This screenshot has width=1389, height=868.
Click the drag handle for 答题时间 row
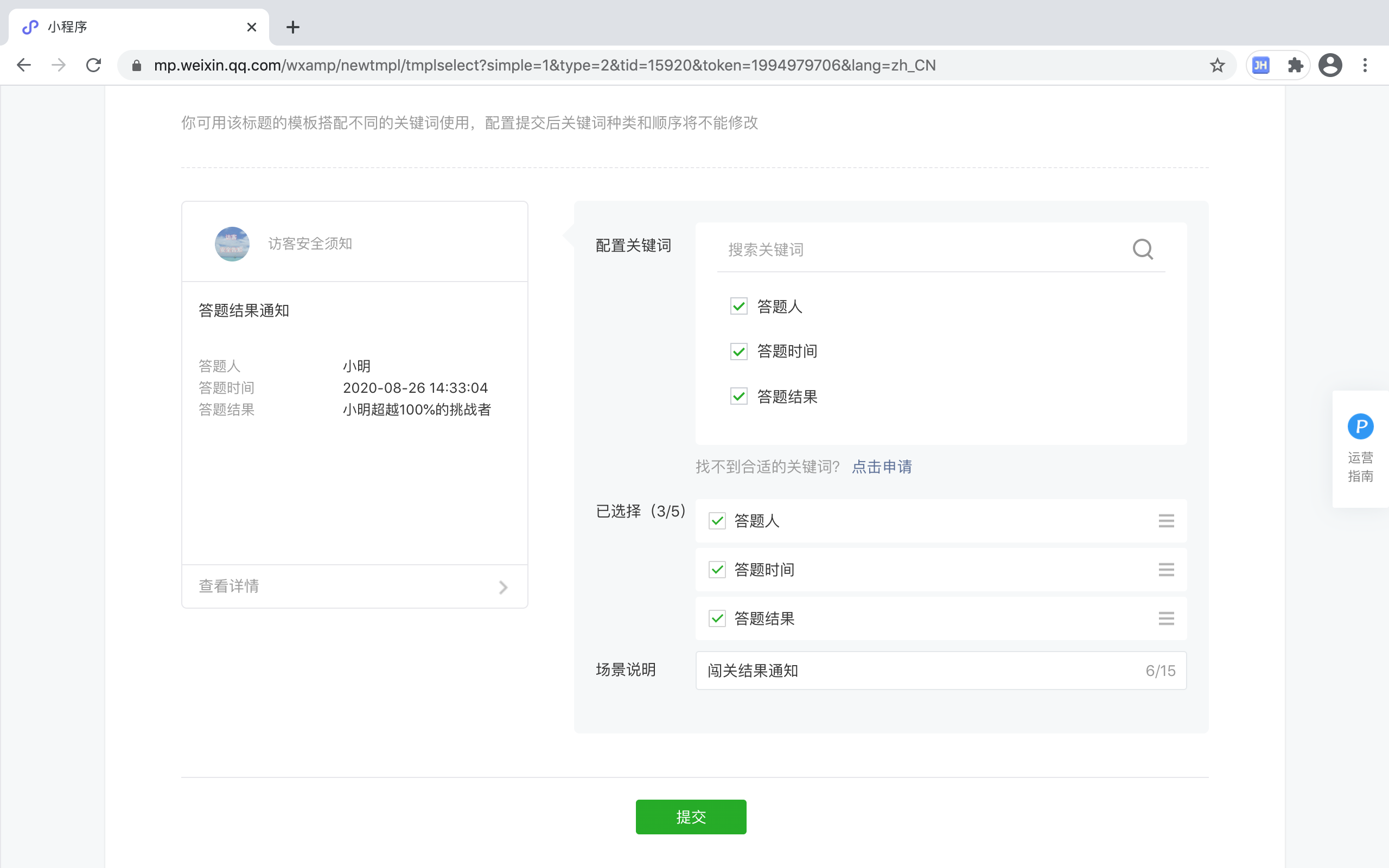[1165, 570]
